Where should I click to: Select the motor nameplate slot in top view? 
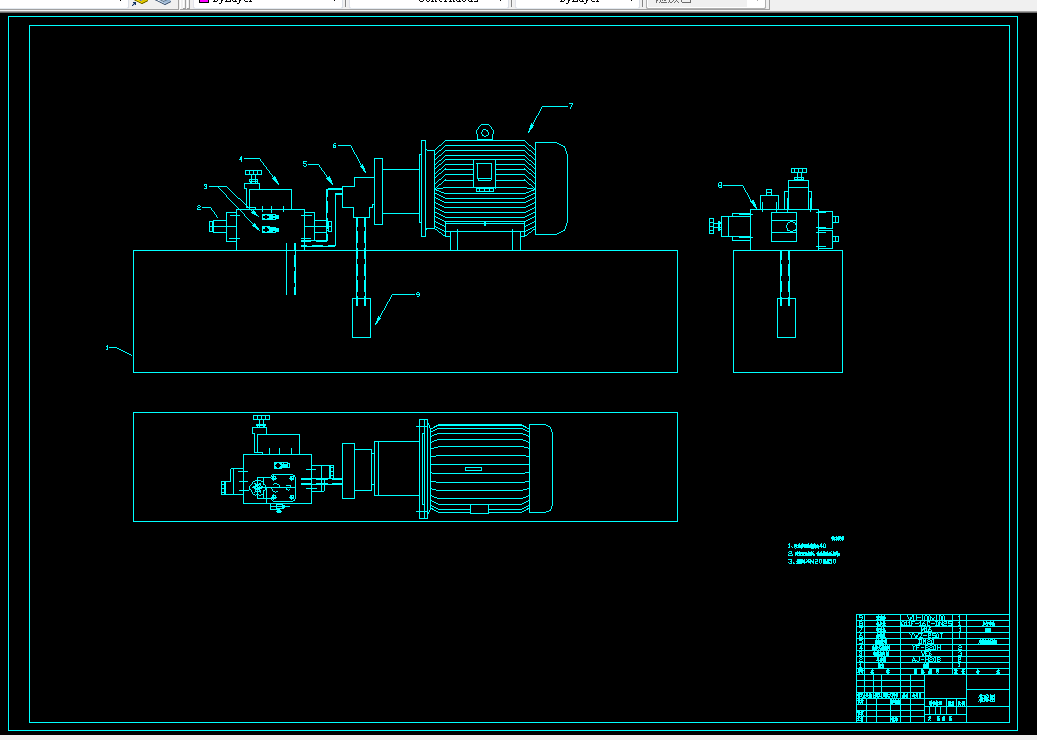pyautogui.click(x=473, y=469)
